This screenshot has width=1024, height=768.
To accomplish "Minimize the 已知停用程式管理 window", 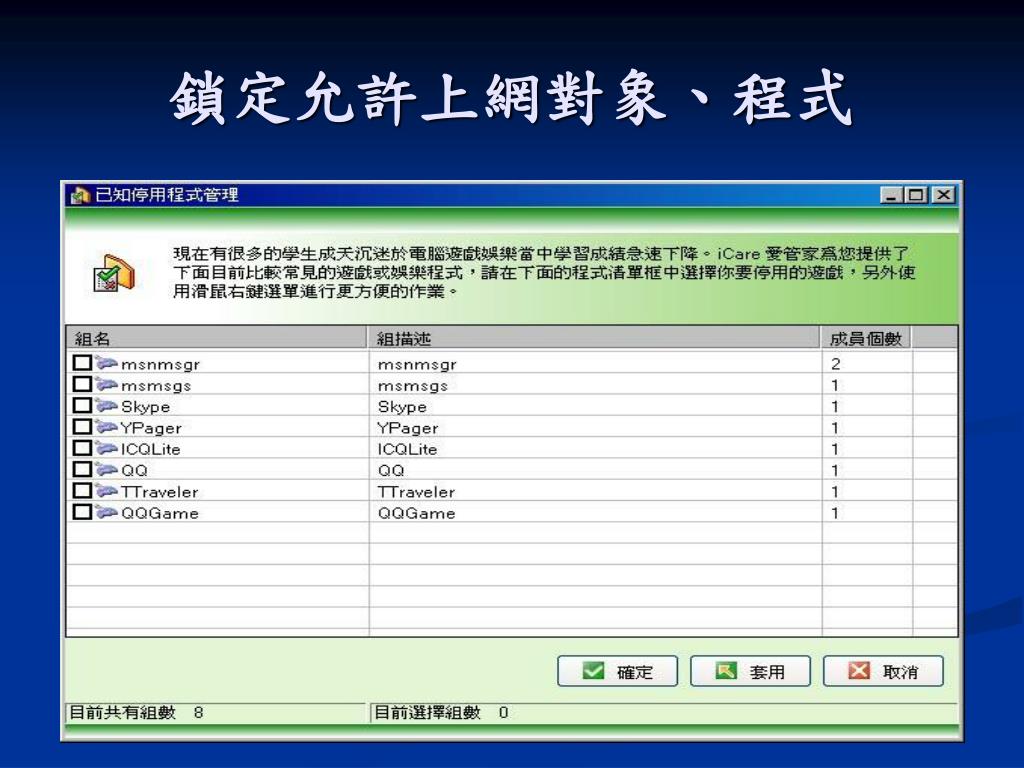I will (891, 195).
